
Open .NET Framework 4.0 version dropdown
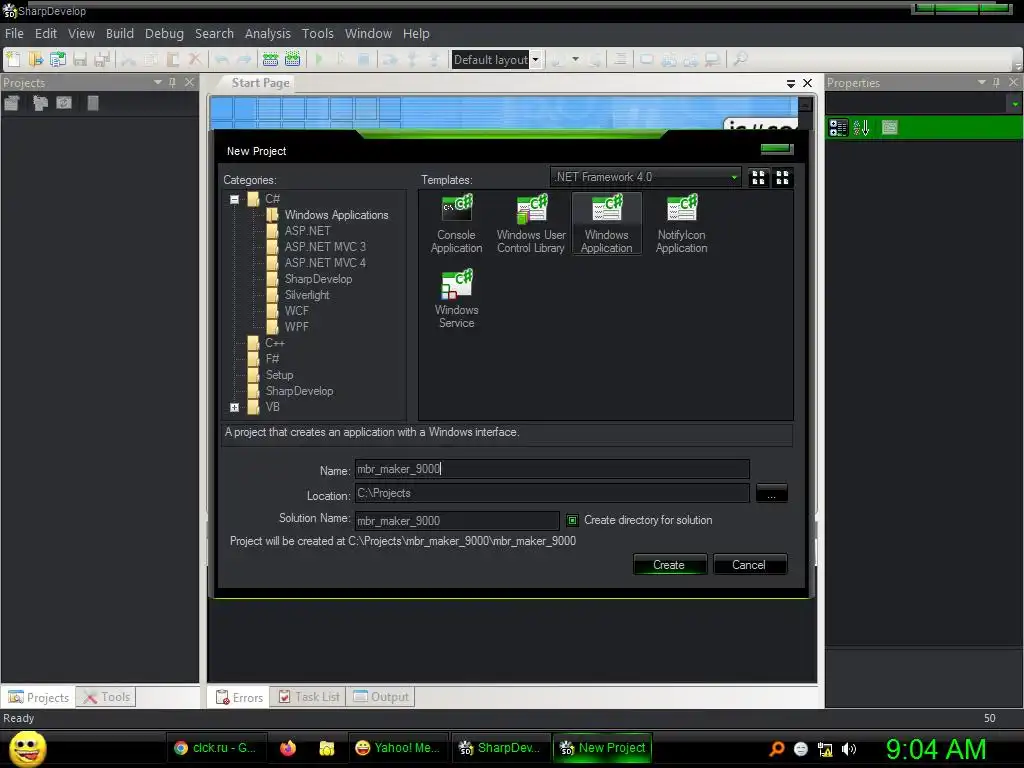(x=734, y=177)
